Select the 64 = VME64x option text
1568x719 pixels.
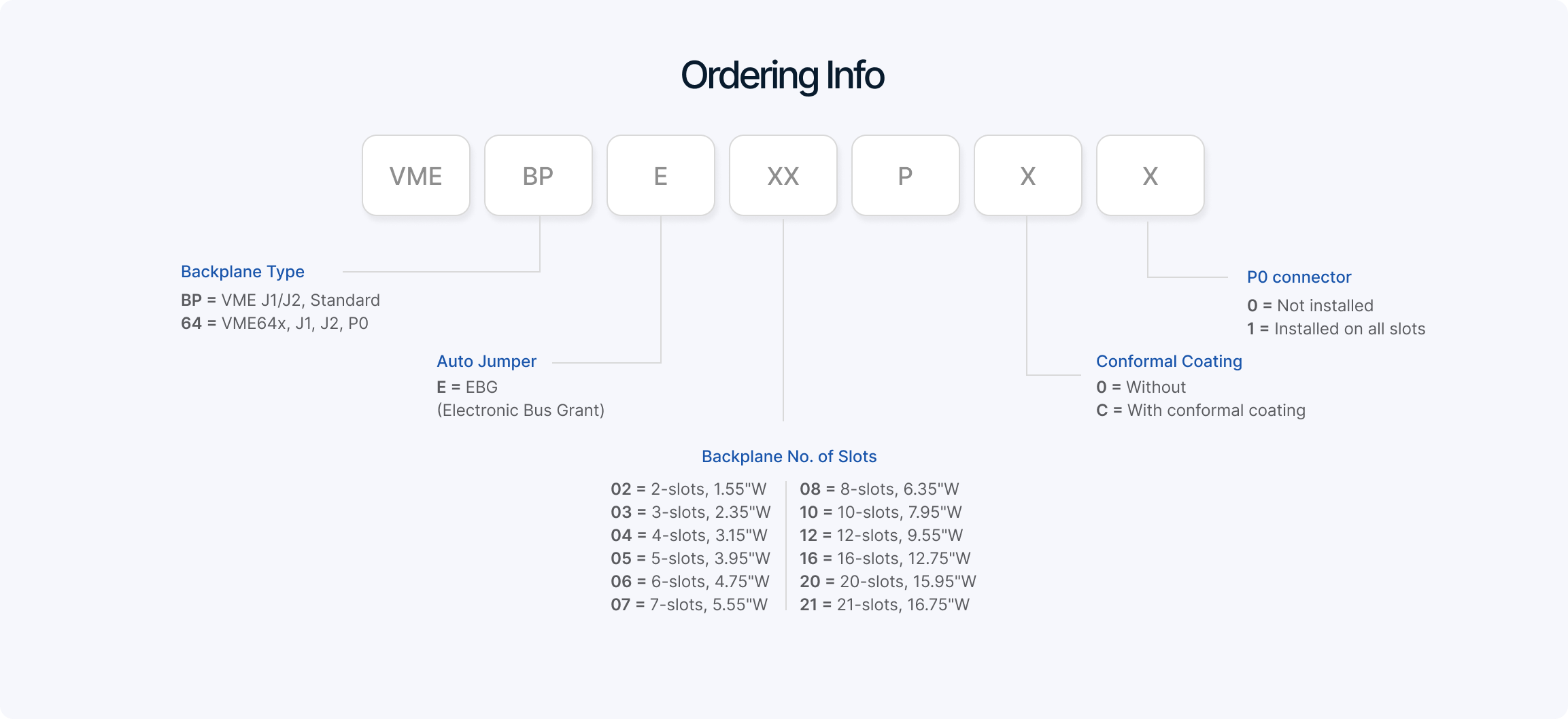coord(275,323)
